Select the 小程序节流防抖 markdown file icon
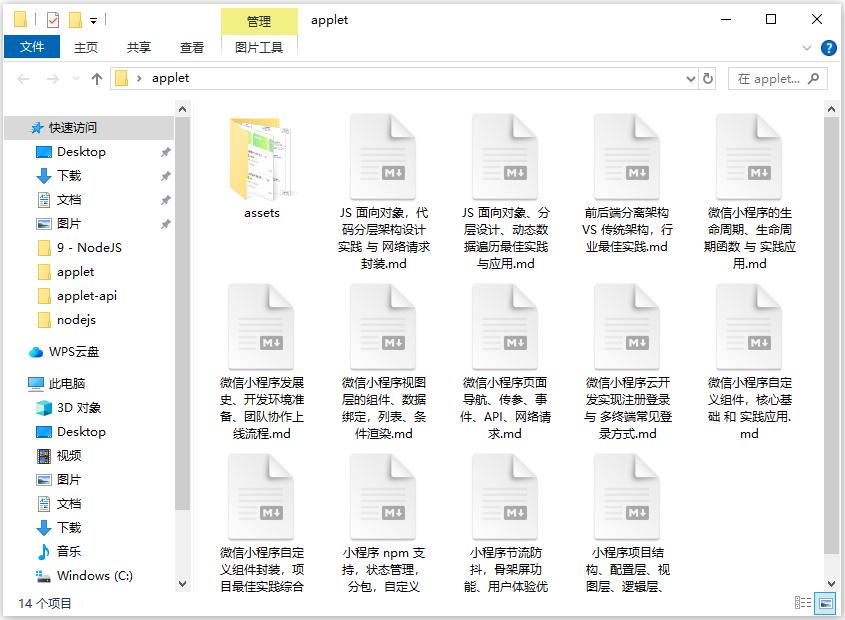Image resolution: width=845 pixels, height=620 pixels. click(505, 497)
